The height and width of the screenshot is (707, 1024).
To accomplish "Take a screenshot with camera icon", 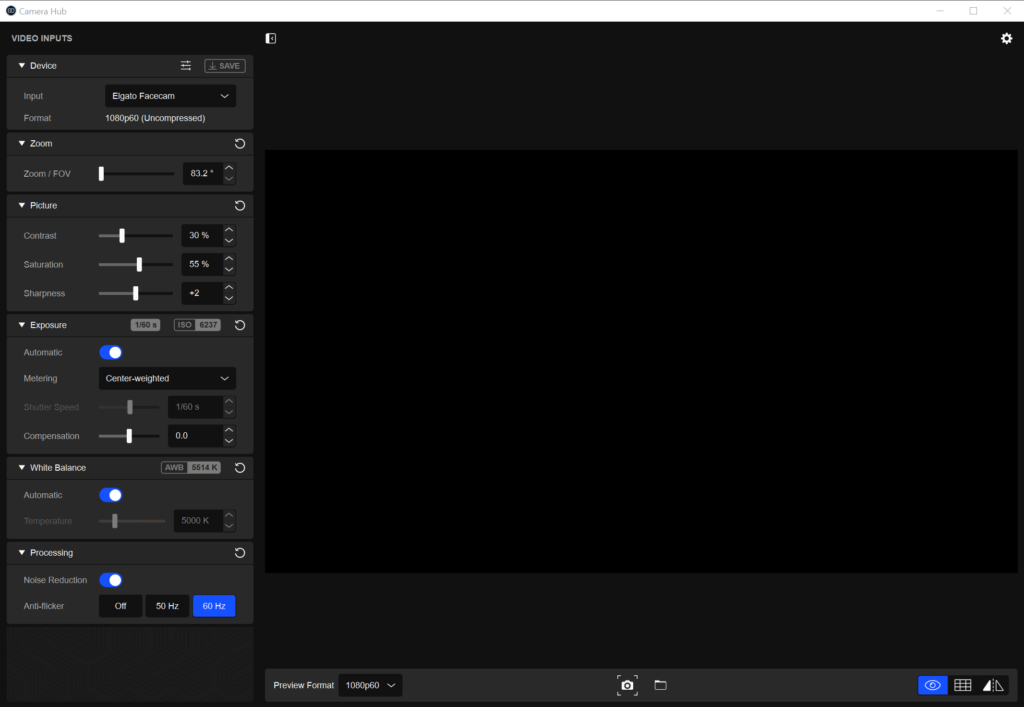I will (627, 685).
